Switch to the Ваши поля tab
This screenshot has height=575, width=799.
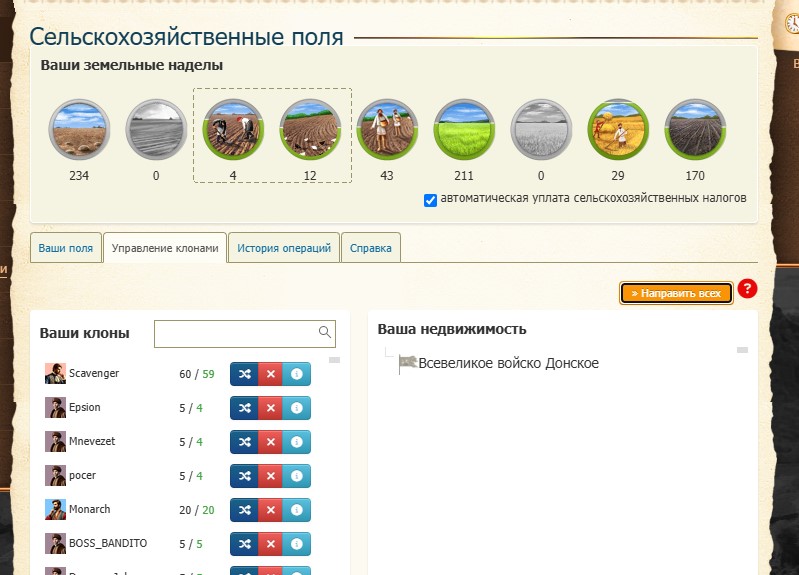[66, 248]
